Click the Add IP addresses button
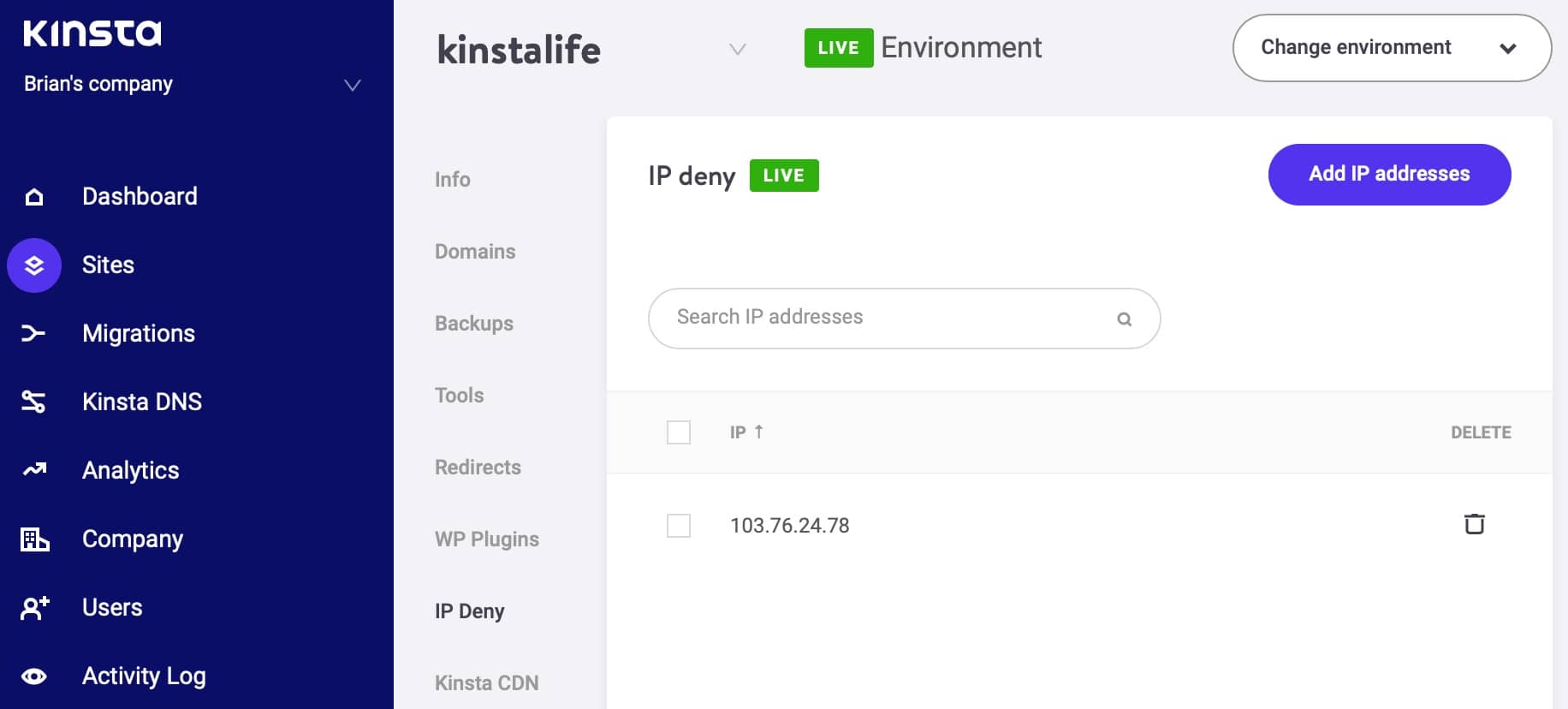This screenshot has width=1568, height=709. (1389, 175)
